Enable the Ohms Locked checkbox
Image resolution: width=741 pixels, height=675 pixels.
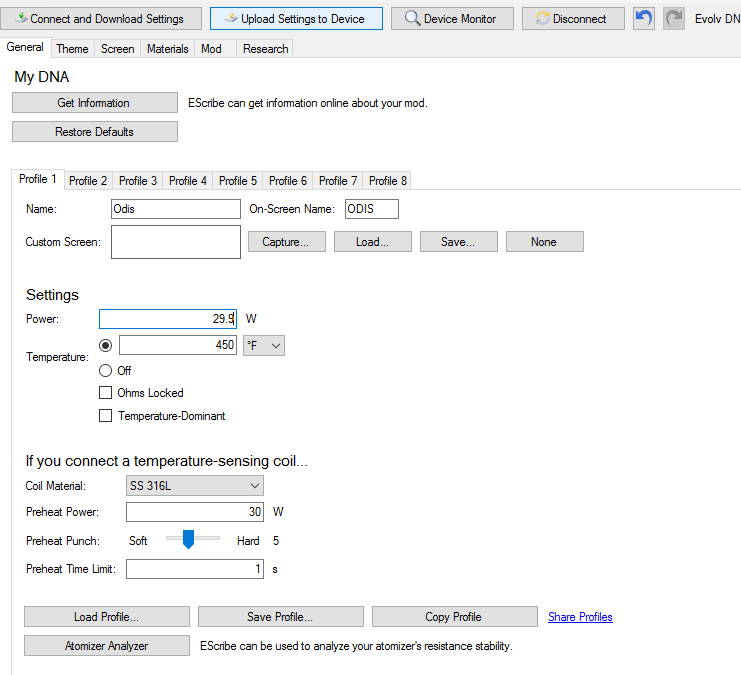[106, 393]
